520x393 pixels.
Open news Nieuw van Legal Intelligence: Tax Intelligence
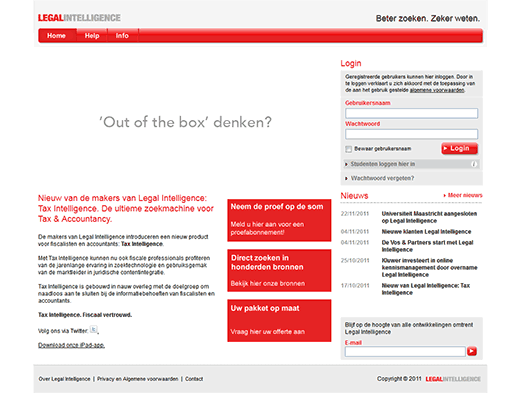tap(426, 289)
